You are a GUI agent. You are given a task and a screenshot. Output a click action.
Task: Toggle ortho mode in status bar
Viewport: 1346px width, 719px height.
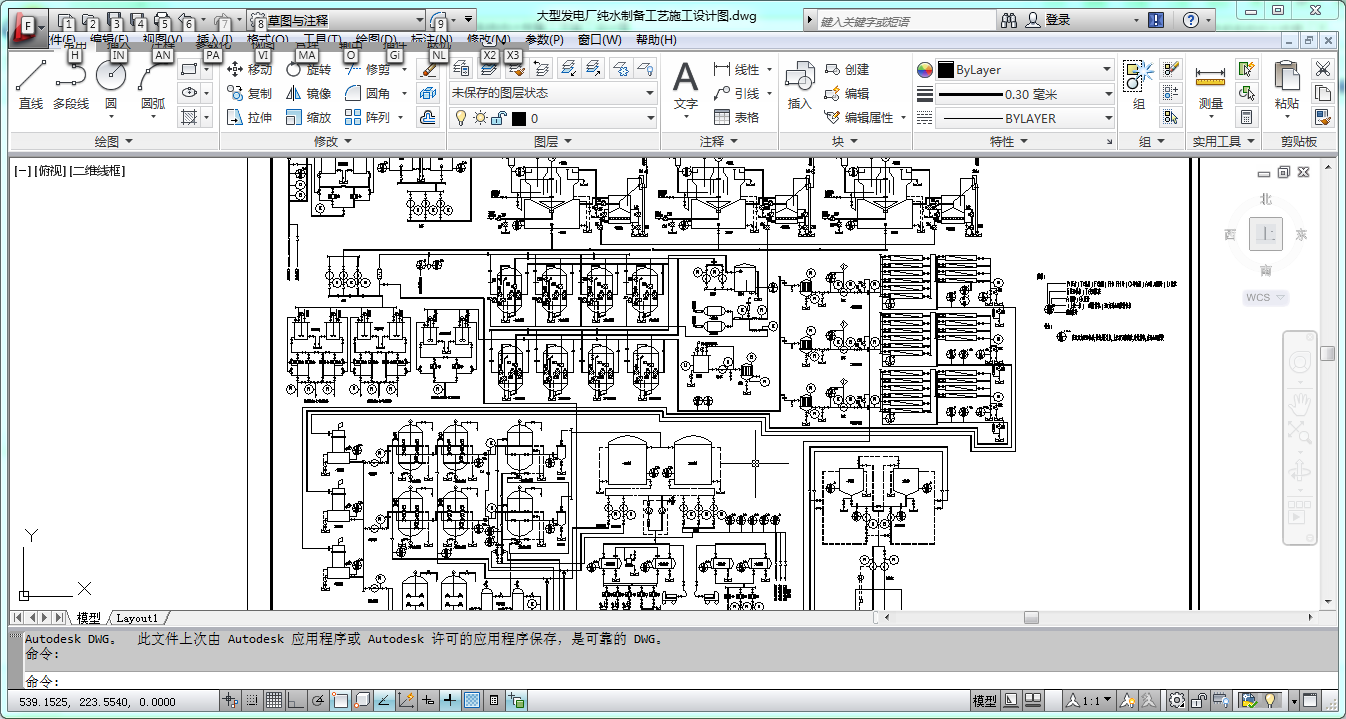coord(296,701)
